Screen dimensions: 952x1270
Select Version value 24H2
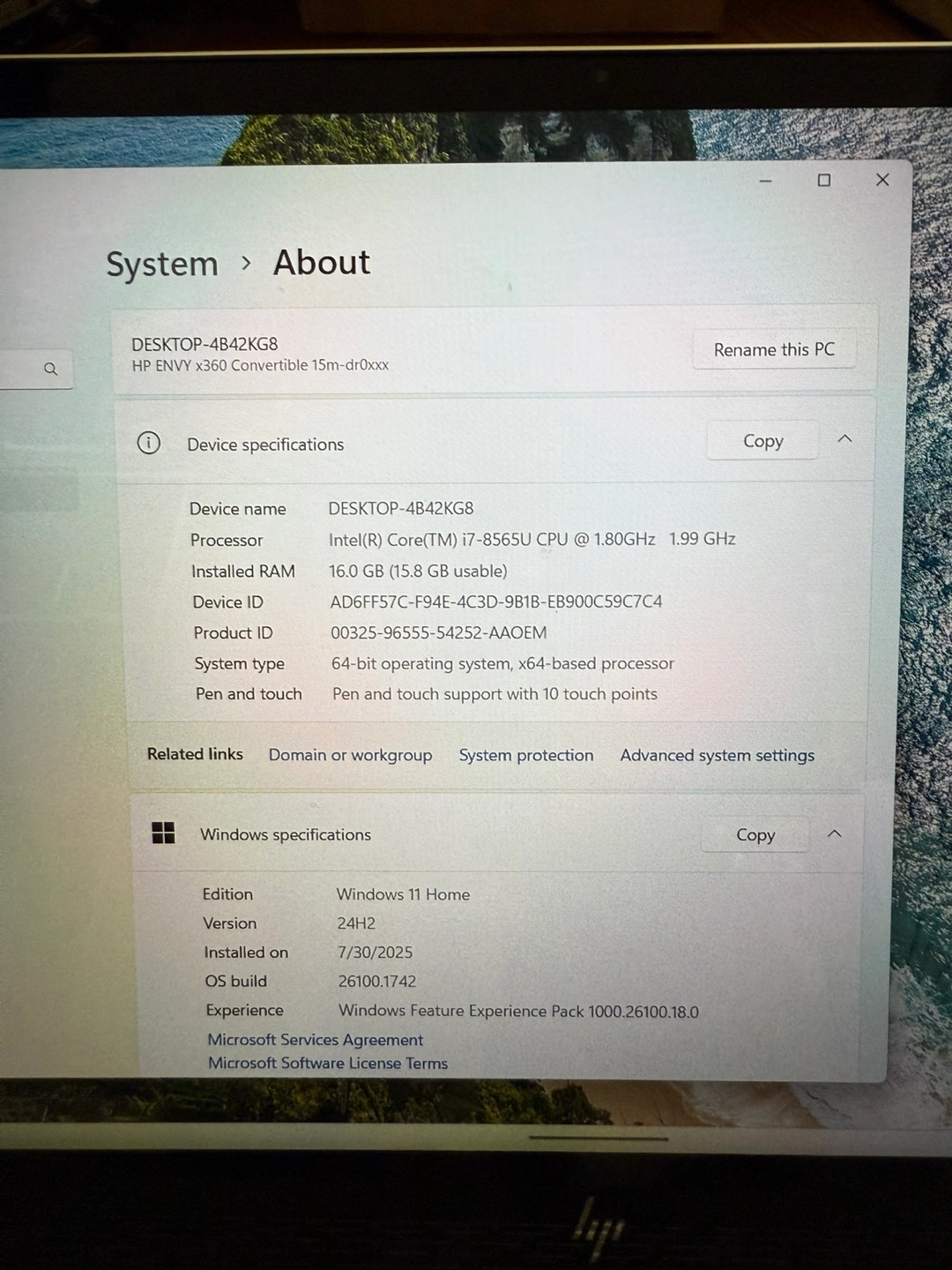tap(356, 923)
